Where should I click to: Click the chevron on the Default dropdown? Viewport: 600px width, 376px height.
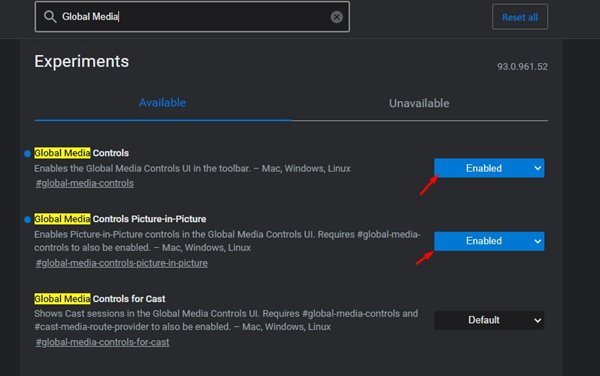coord(537,321)
